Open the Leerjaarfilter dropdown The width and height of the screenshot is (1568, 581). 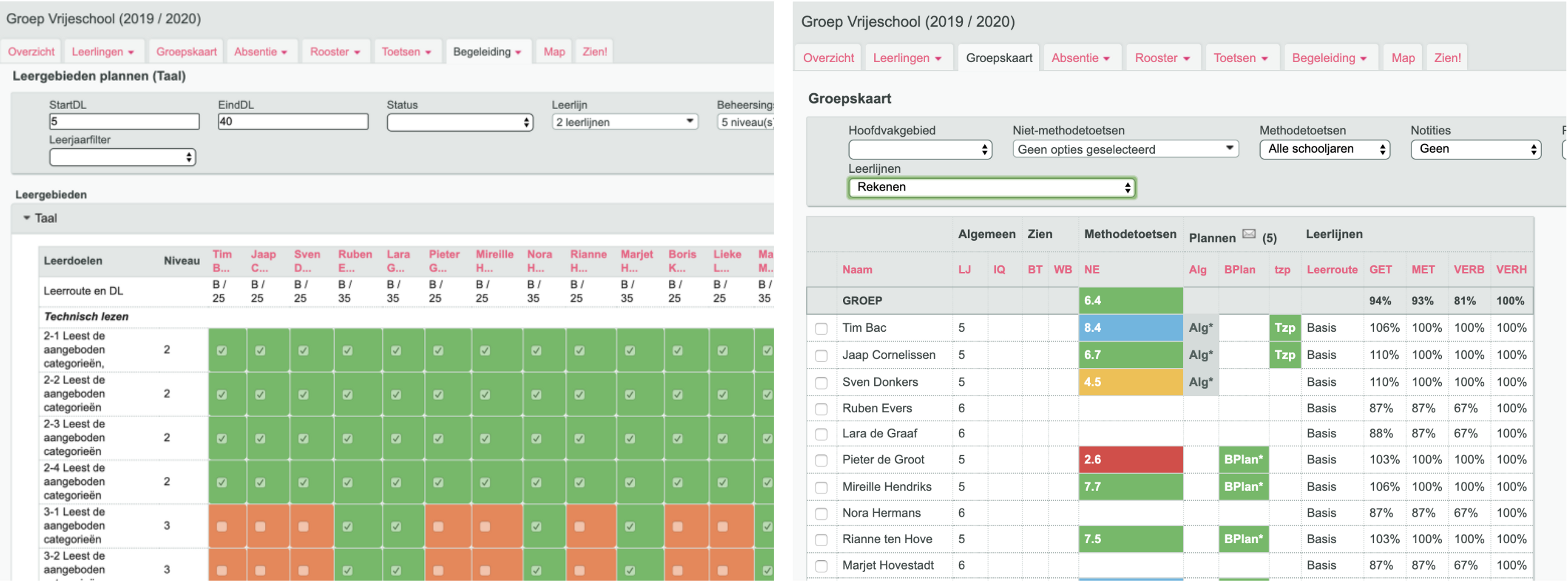(122, 157)
